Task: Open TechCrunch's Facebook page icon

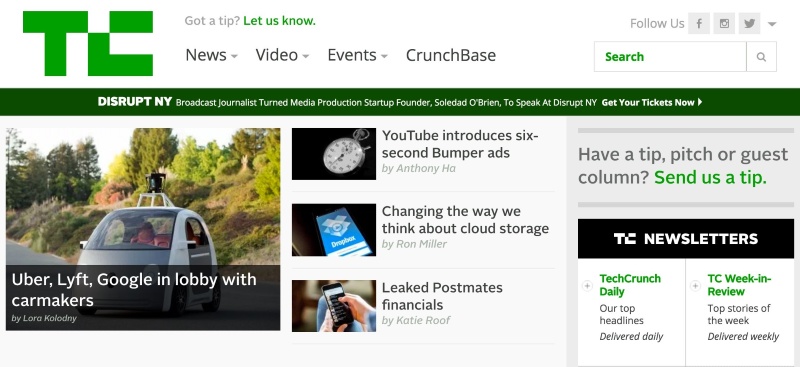Action: click(x=699, y=23)
